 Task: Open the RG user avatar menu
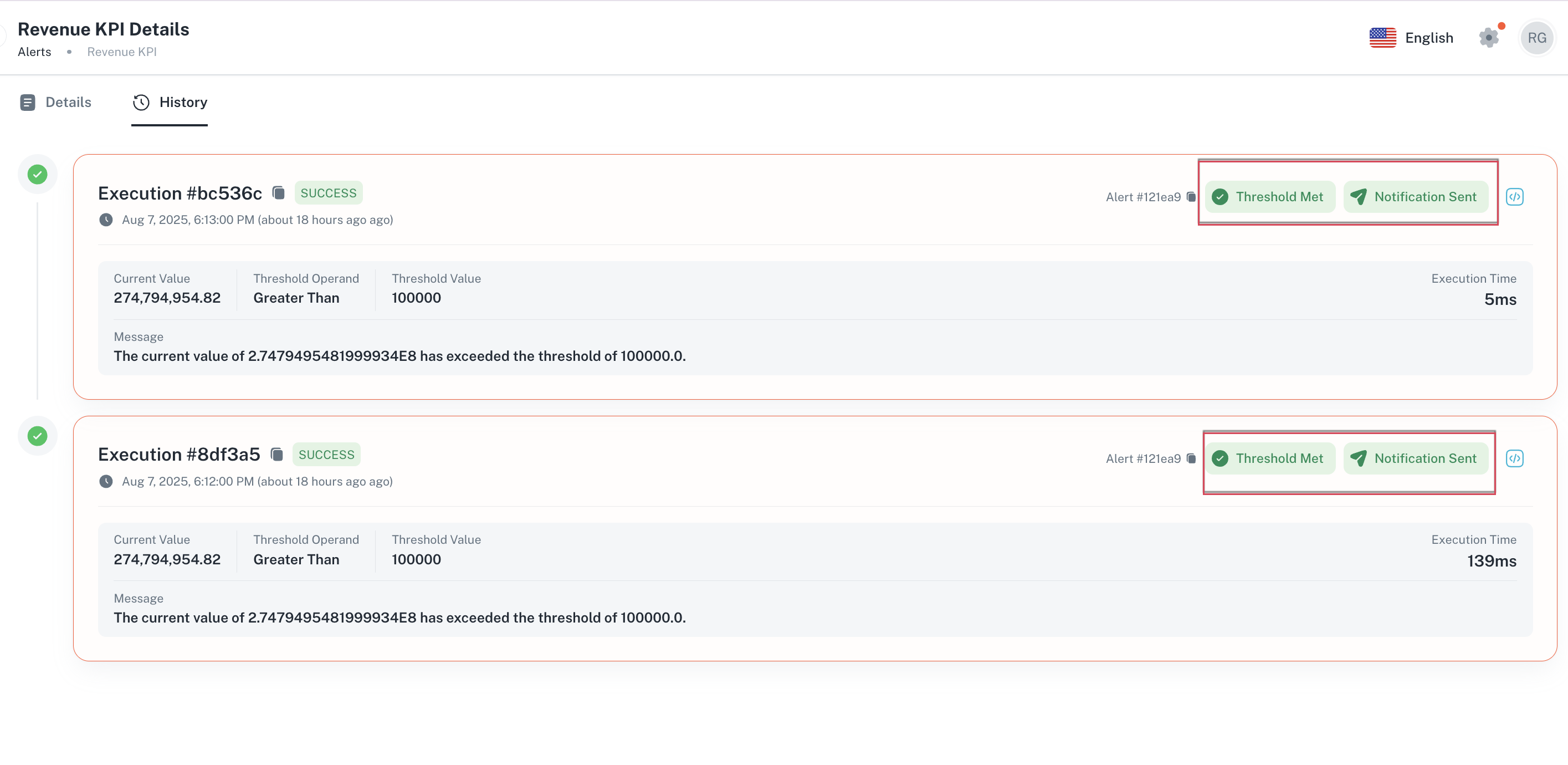(x=1536, y=38)
